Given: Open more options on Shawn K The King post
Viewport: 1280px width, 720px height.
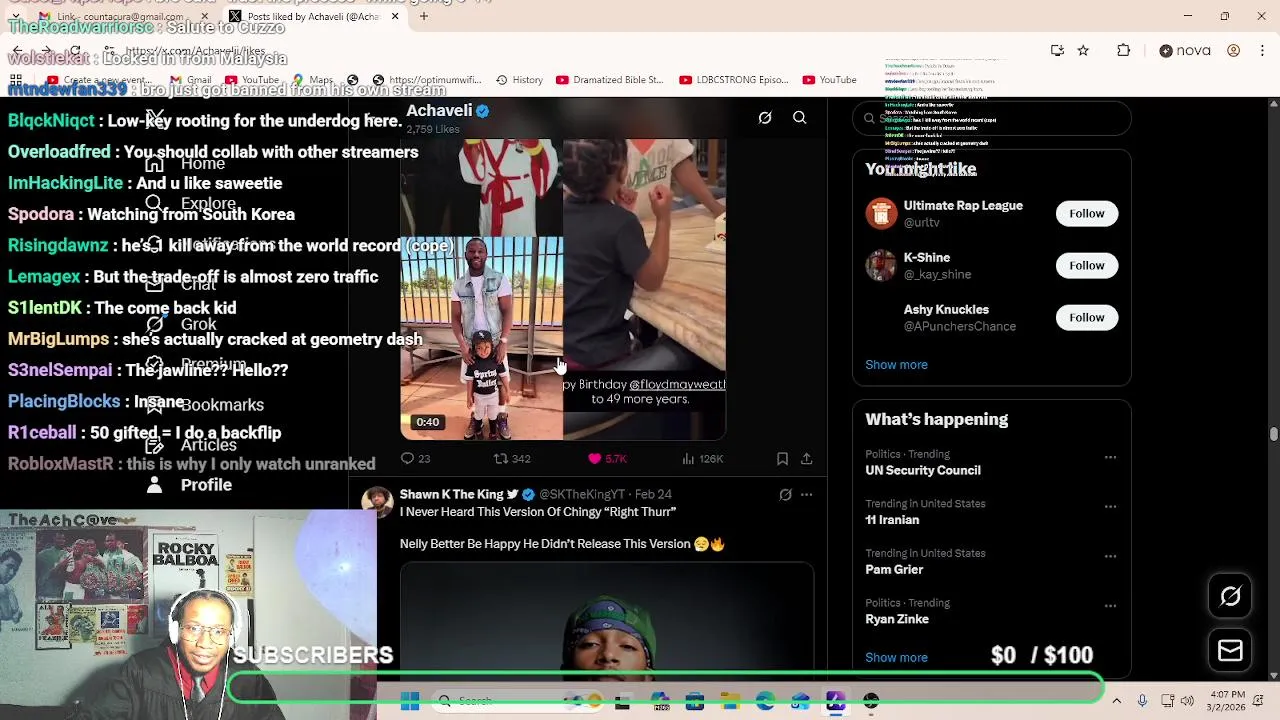Looking at the screenshot, I should (806, 495).
